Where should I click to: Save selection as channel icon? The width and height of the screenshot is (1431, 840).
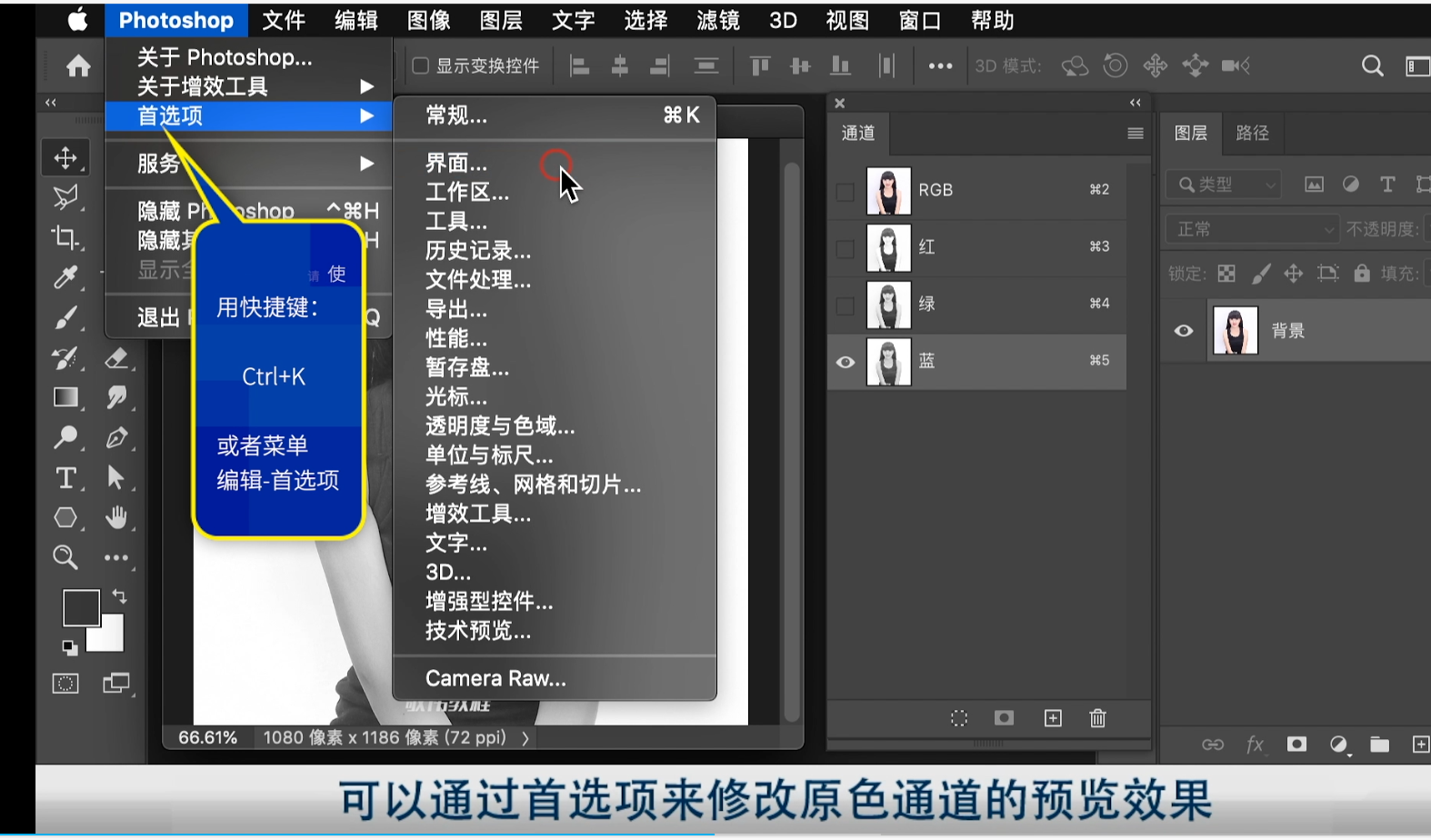point(1004,718)
